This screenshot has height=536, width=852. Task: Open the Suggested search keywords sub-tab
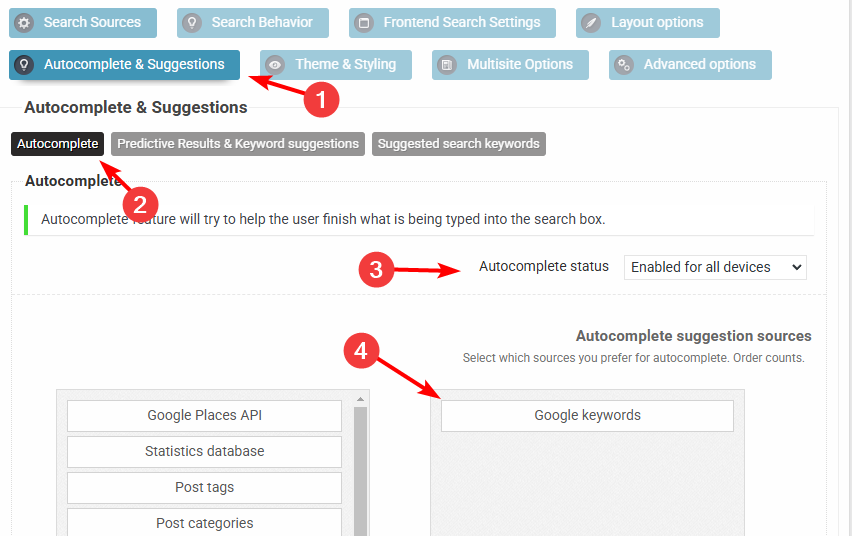point(459,144)
